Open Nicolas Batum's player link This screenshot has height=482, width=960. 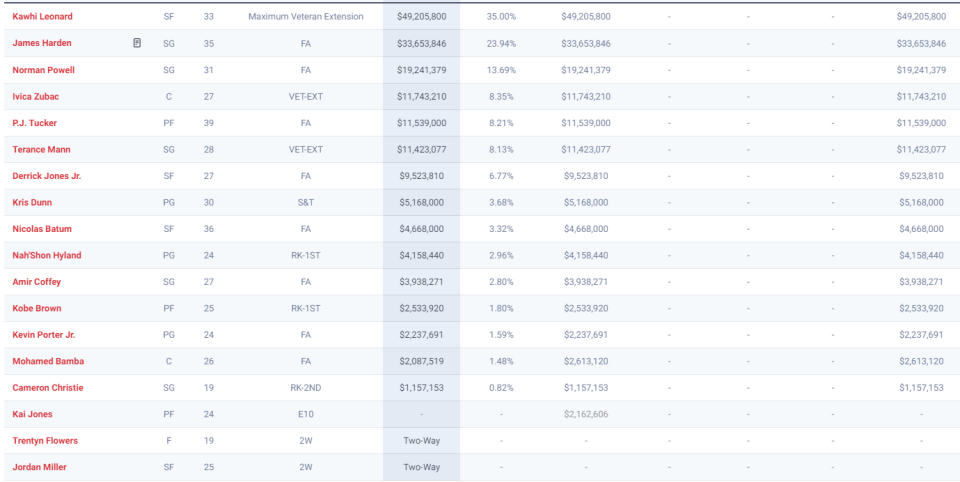tap(42, 228)
